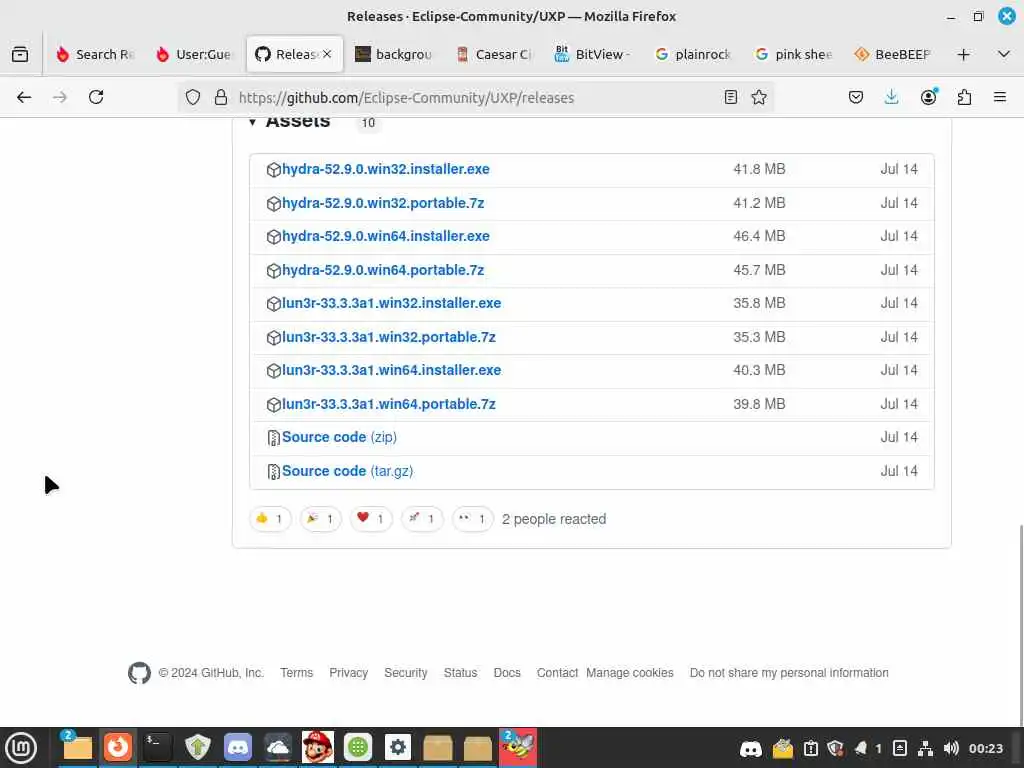
Task: Open Firefox account menu
Action: point(928,97)
